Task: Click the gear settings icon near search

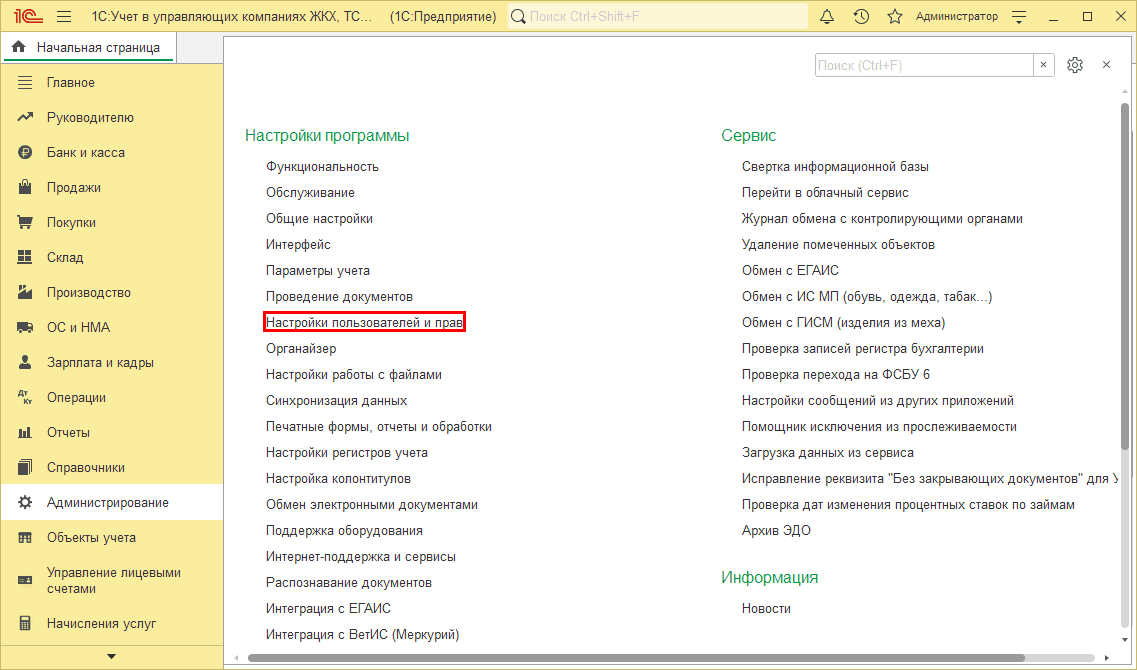Action: click(x=1075, y=65)
